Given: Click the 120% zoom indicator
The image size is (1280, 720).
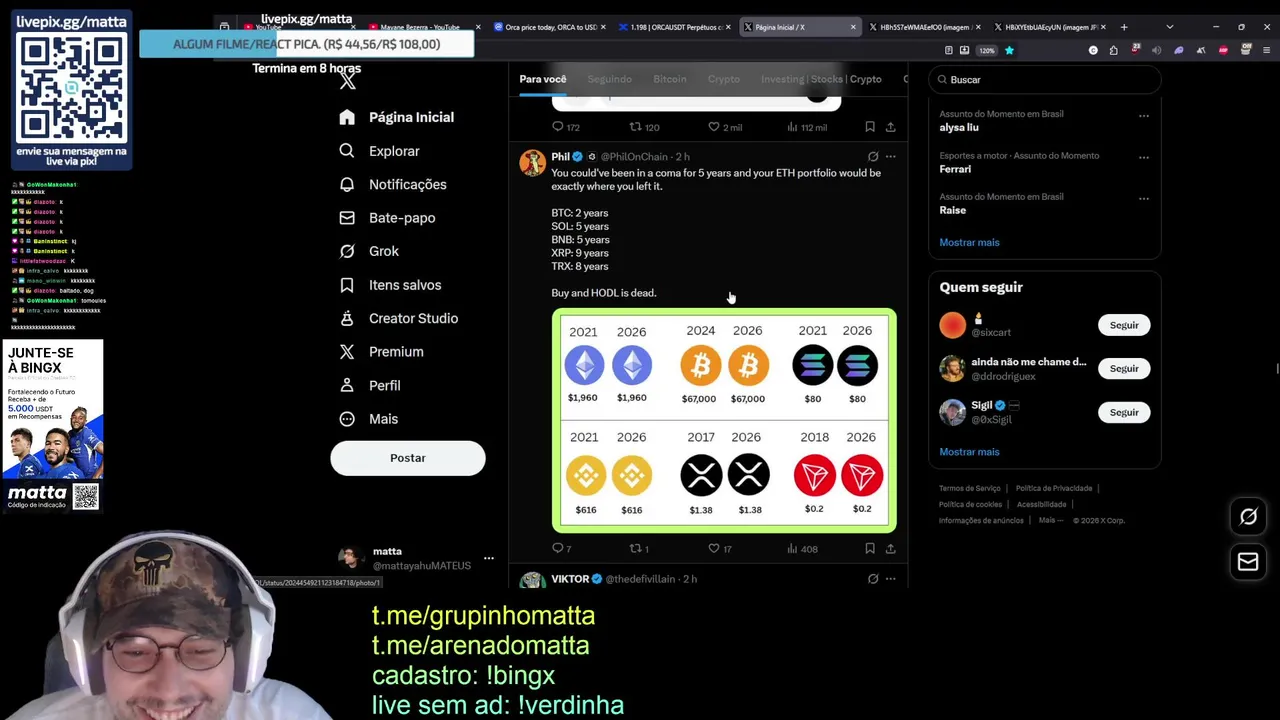Looking at the screenshot, I should pos(986,50).
